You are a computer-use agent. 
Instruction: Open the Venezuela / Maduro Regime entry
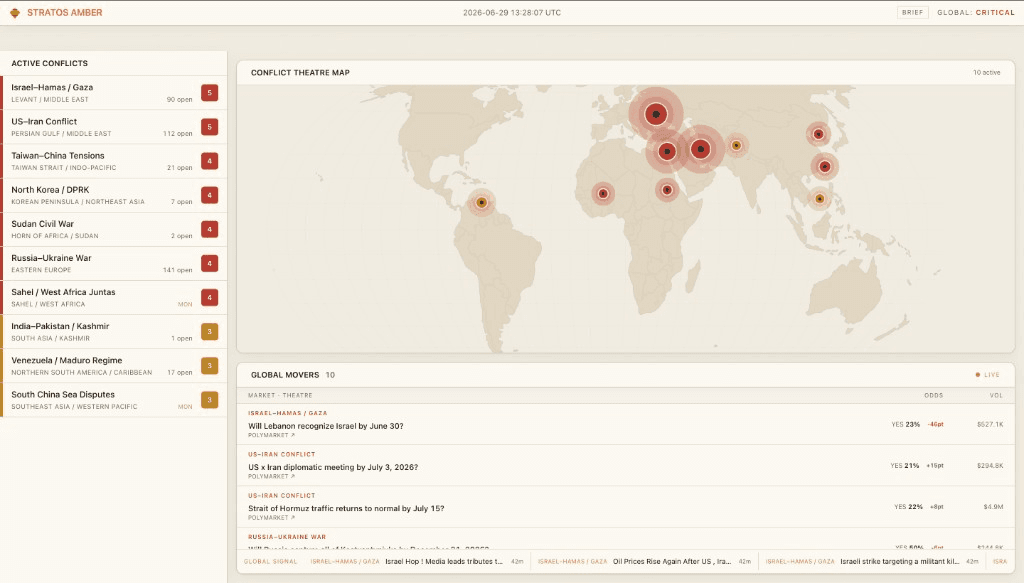114,366
